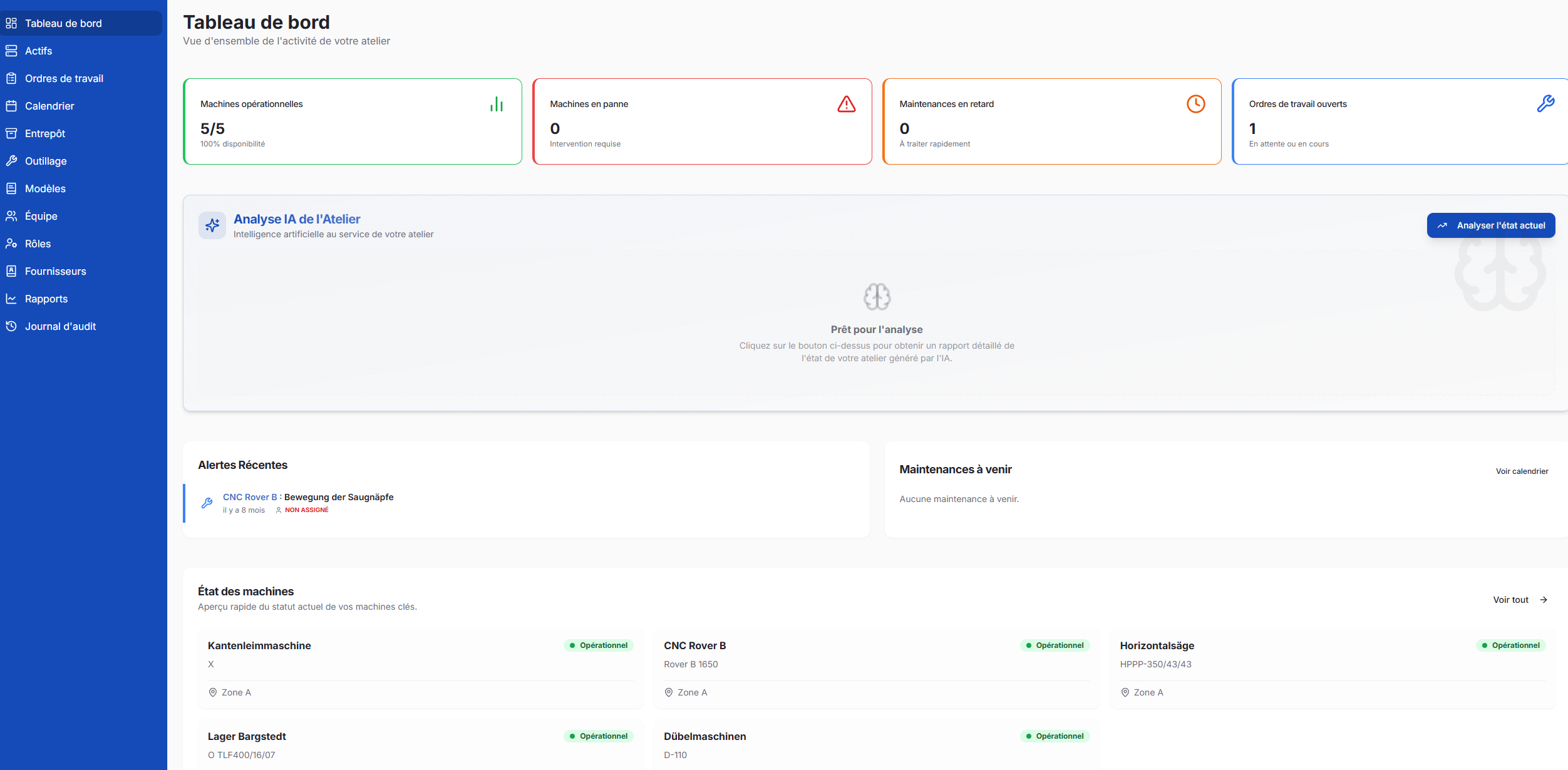Click the Ordres de travail clipboard icon
The width and height of the screenshot is (1568, 770).
click(11, 78)
